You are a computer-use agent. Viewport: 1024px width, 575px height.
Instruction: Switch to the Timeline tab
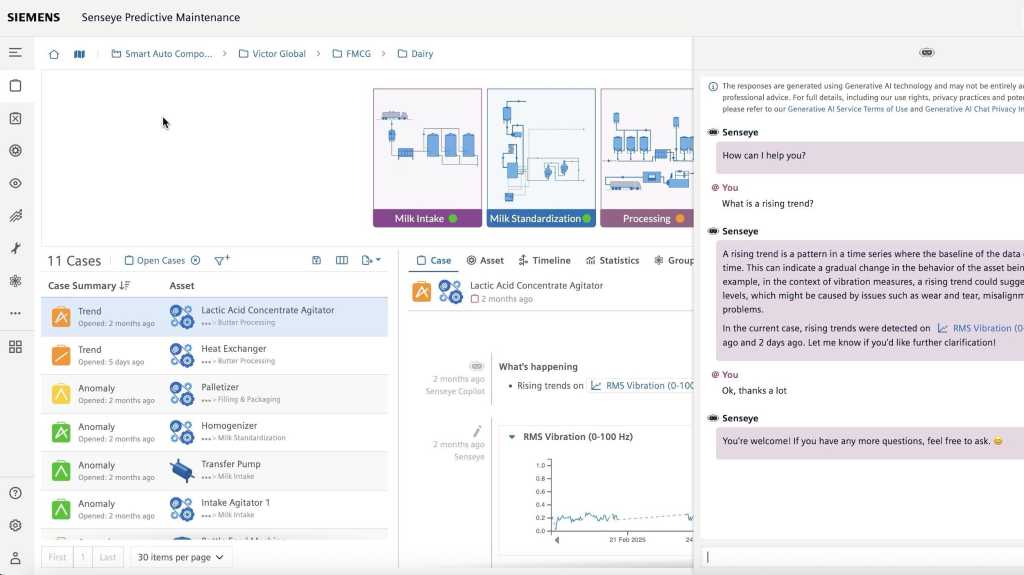click(x=544, y=260)
